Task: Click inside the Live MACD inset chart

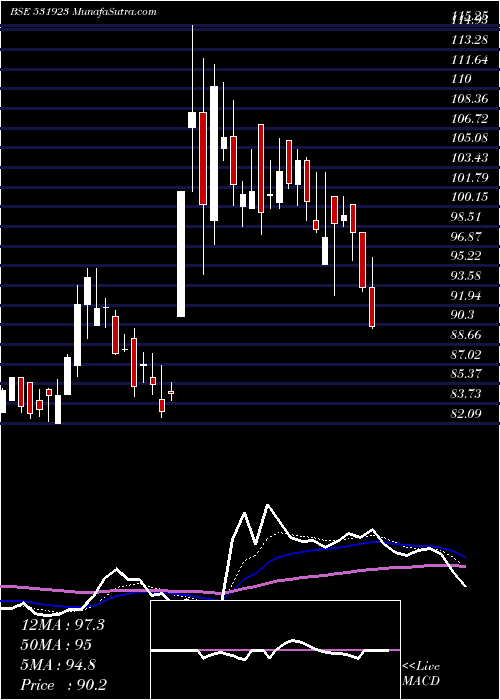Action: tap(275, 650)
